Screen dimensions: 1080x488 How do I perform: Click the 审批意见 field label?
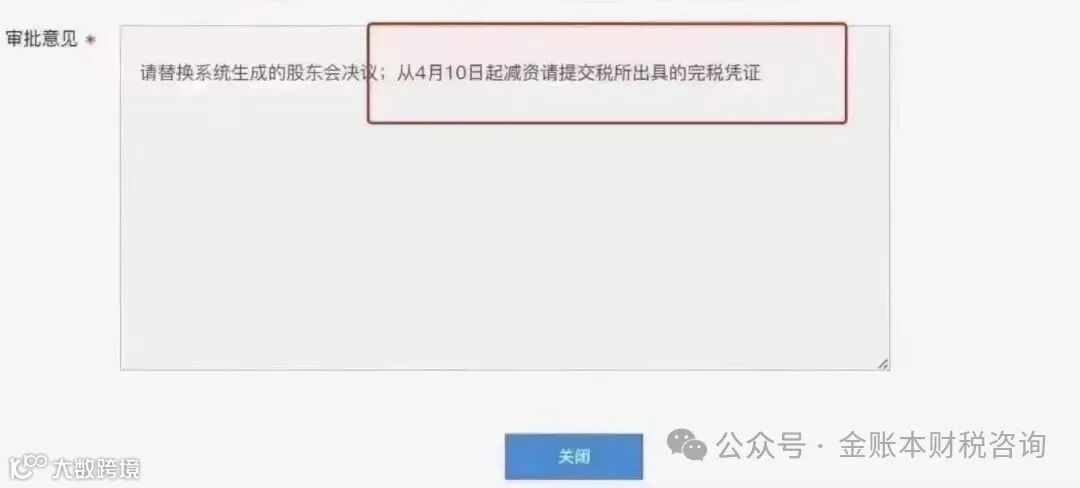(x=41, y=39)
